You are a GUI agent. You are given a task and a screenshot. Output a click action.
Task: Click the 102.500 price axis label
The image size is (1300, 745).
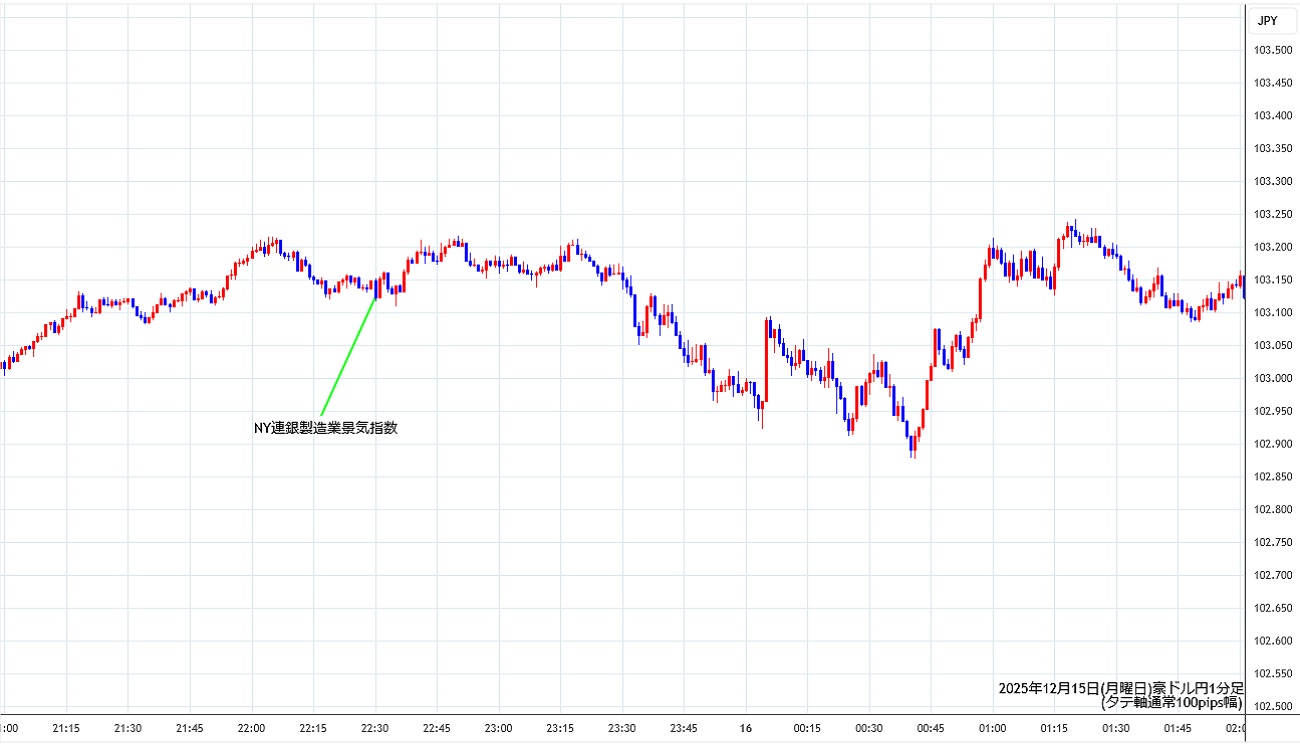click(1272, 706)
